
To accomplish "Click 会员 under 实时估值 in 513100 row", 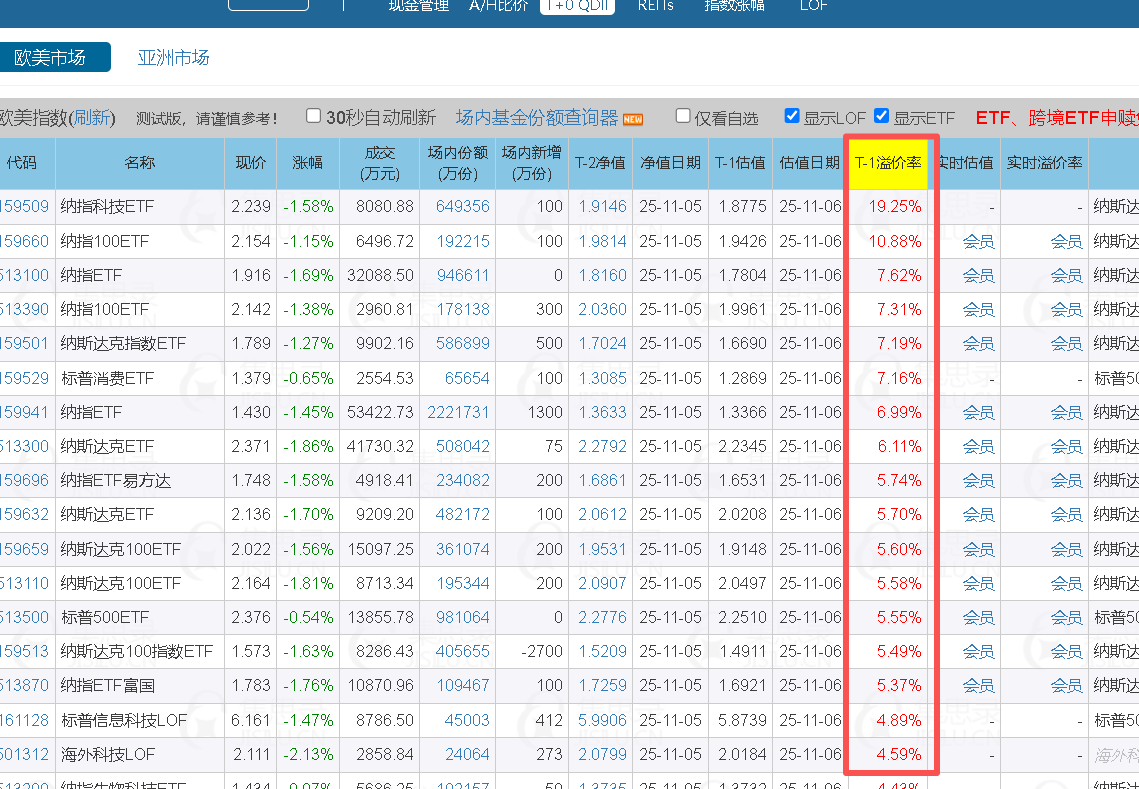I will coord(978,276).
